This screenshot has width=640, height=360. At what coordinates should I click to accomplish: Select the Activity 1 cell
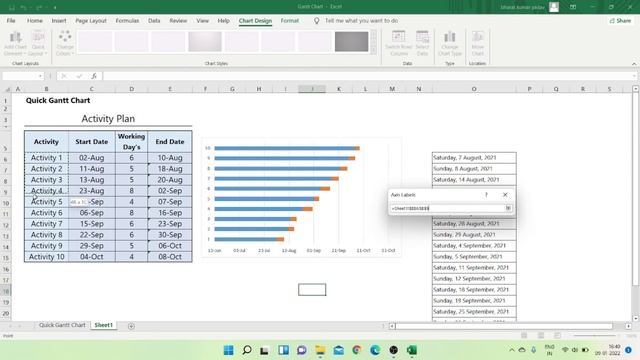(x=47, y=158)
